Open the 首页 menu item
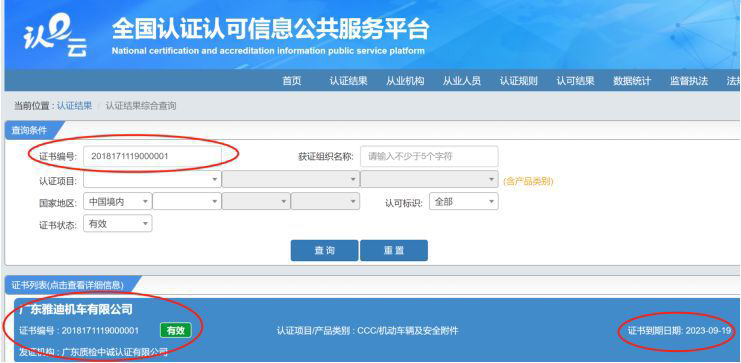The height and width of the screenshot is (363, 741). coord(292,81)
